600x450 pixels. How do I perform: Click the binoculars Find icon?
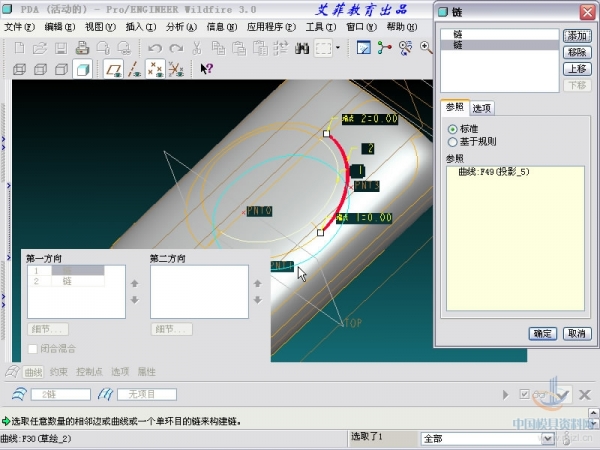point(302,48)
